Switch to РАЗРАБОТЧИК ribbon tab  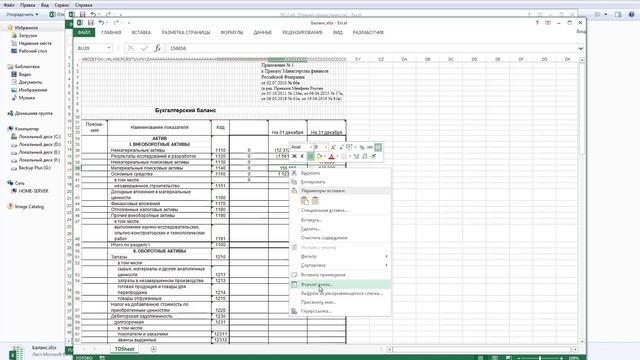tap(368, 33)
